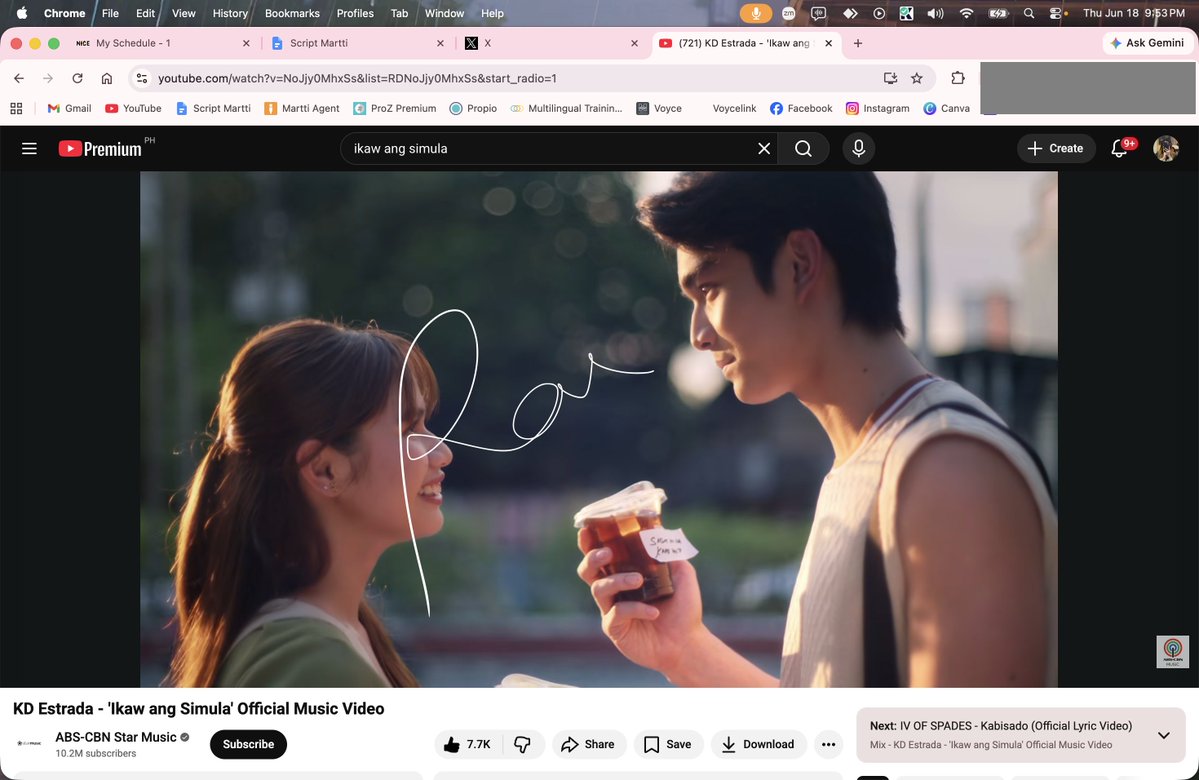Open the Multilingual Training bookmark
1199x780 pixels.
[x=567, y=109]
